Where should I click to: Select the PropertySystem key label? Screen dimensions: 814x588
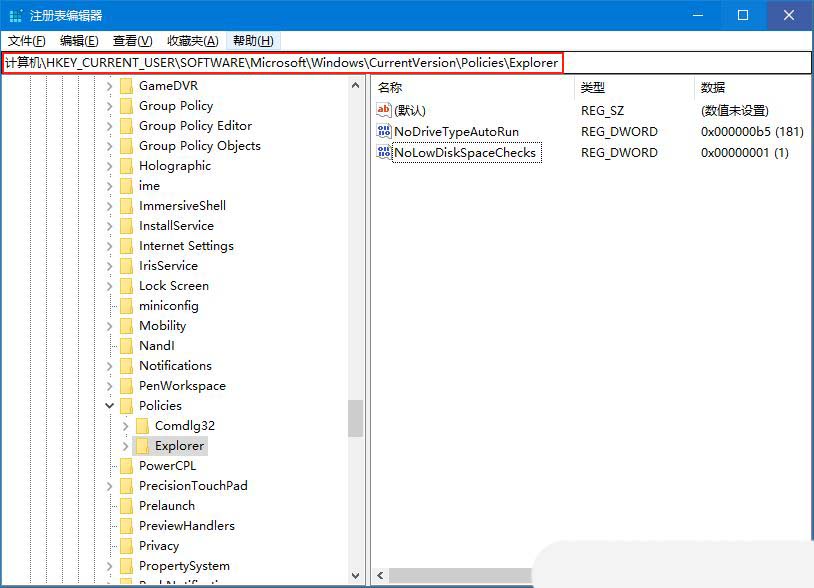(x=184, y=566)
